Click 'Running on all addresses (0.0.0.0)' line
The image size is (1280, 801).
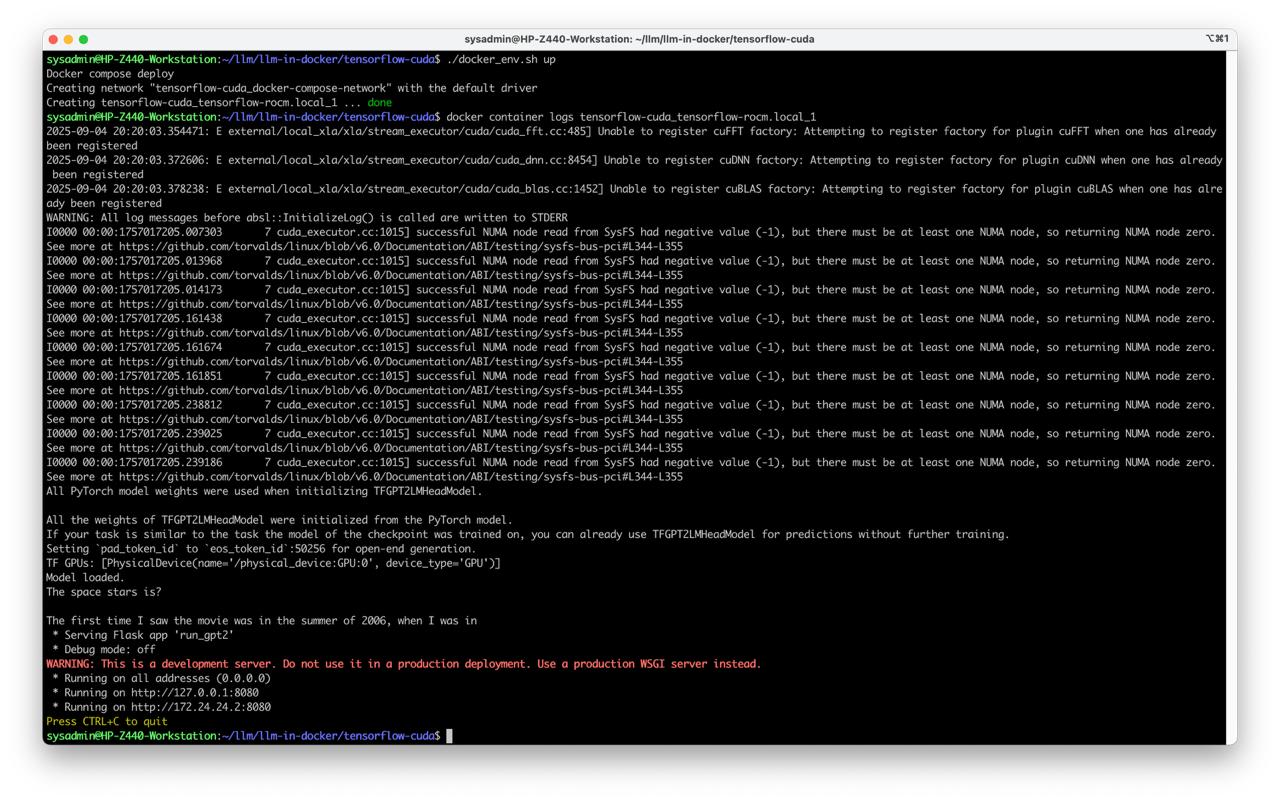pos(161,678)
